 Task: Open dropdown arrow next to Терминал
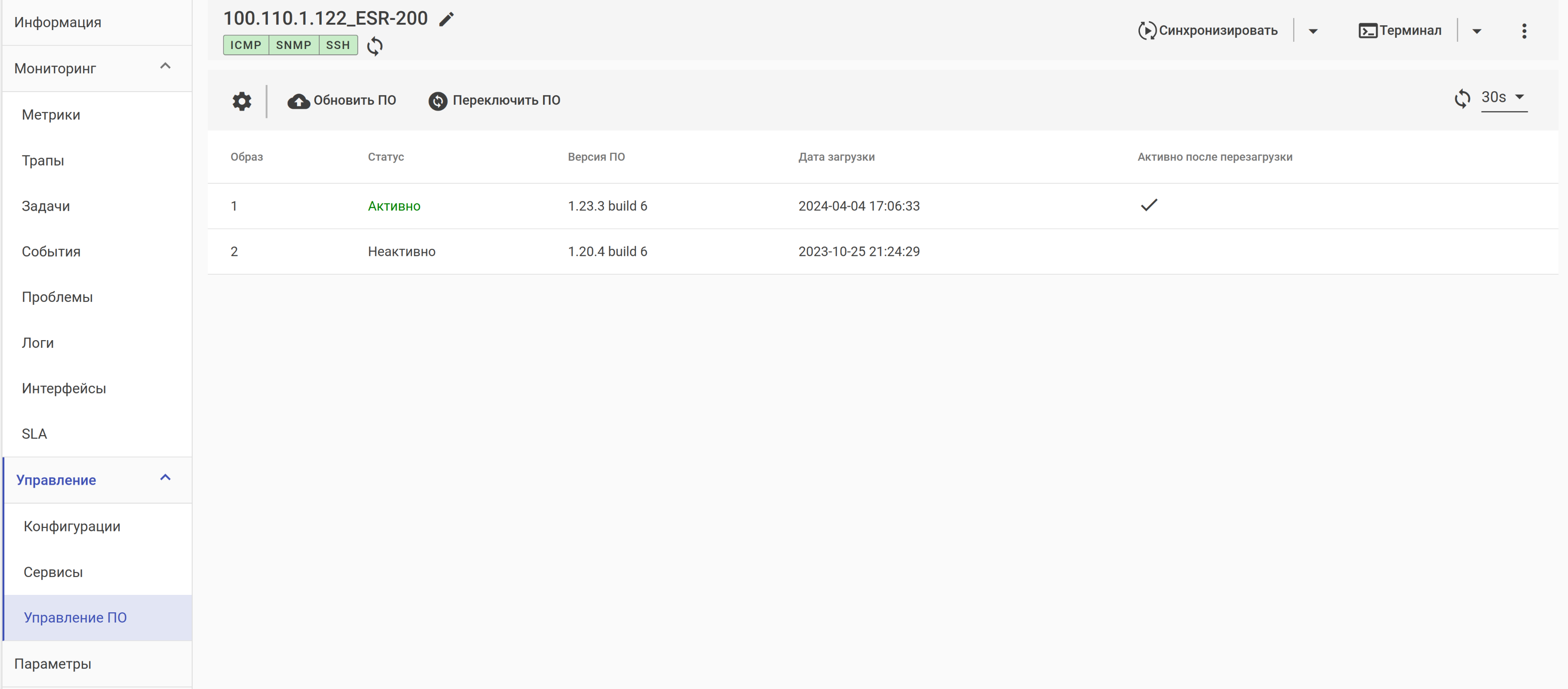click(1477, 31)
